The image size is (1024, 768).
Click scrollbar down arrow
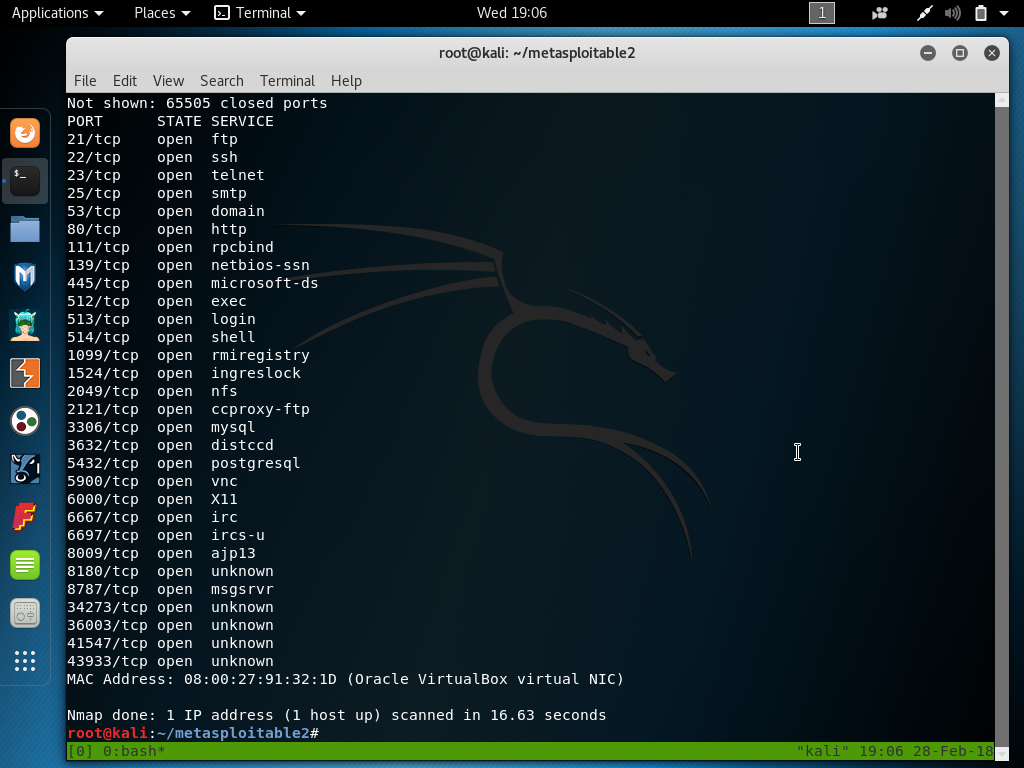point(1001,754)
